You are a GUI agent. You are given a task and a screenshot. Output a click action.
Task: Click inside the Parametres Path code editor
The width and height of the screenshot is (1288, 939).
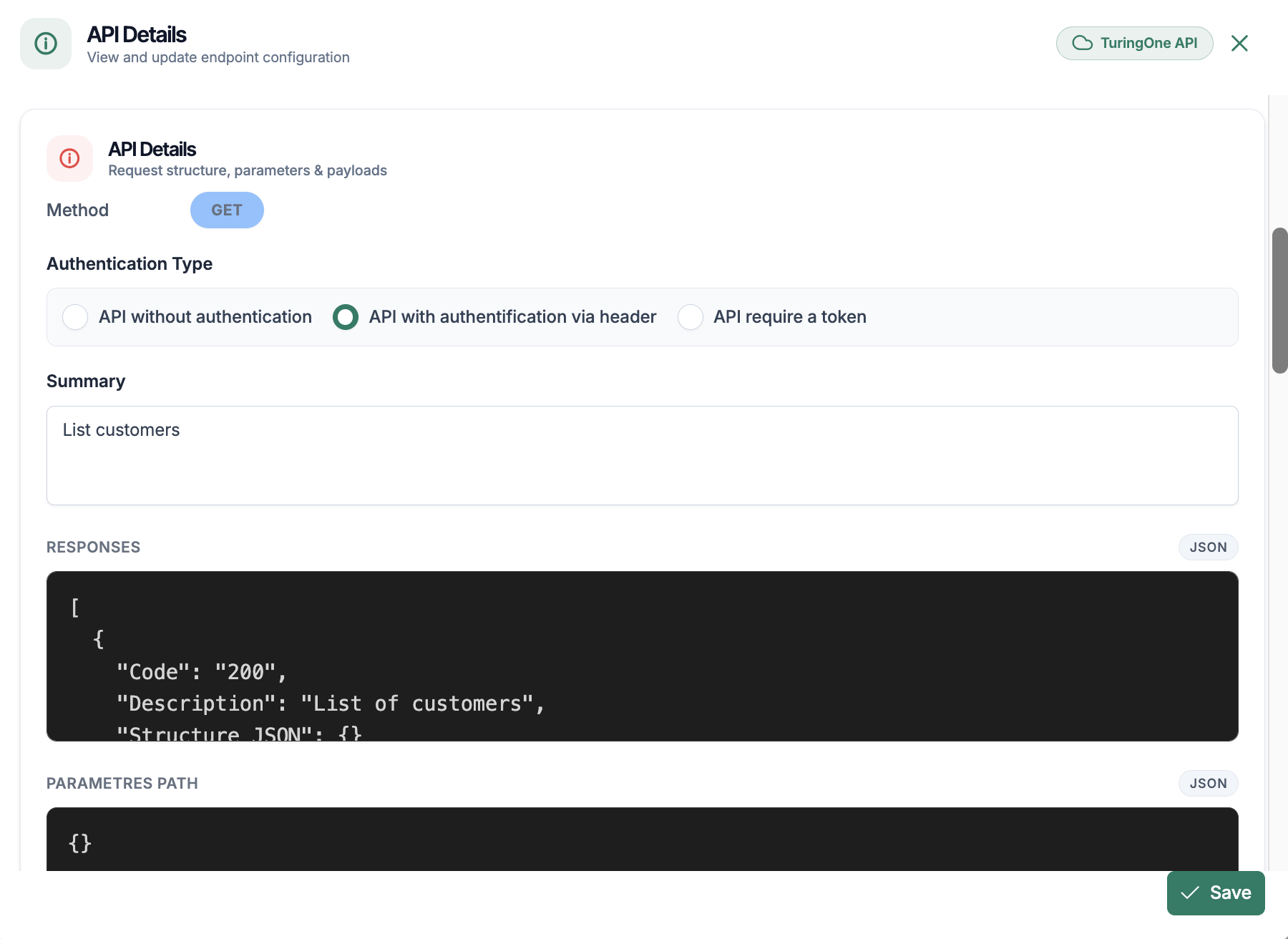(x=642, y=841)
